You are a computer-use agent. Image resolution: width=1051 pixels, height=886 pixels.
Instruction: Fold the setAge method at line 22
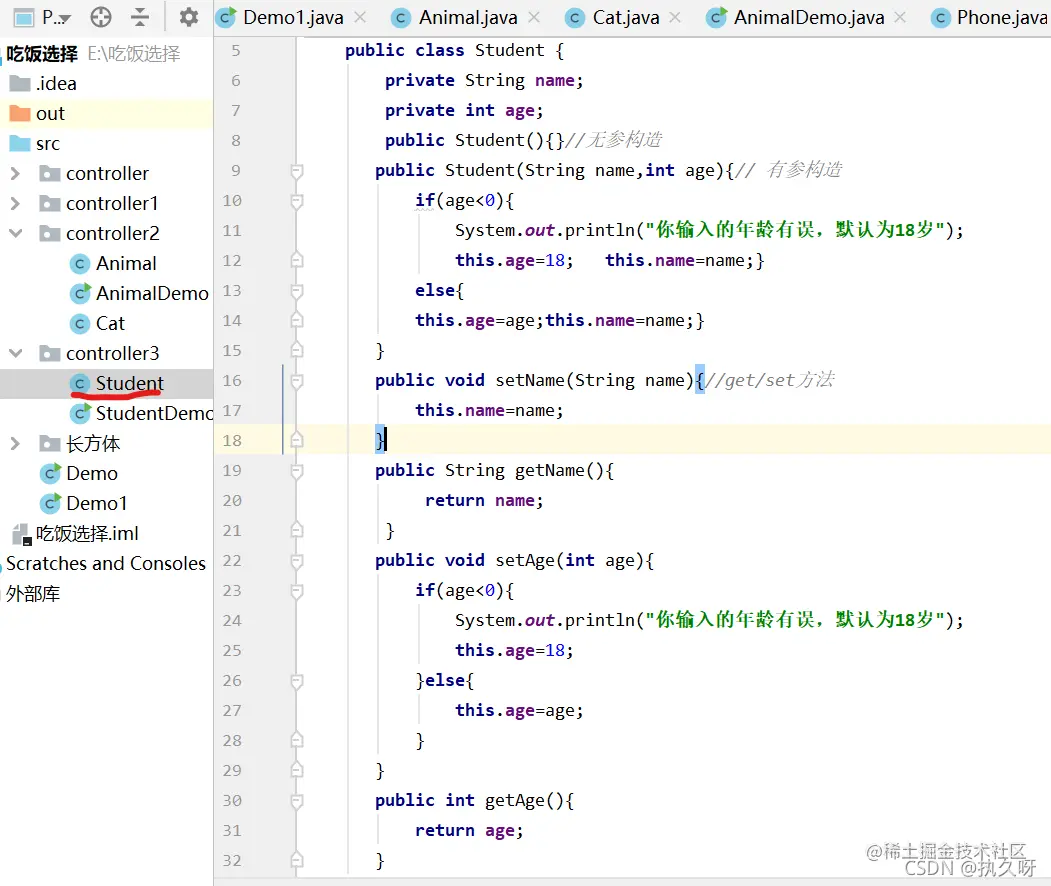tap(297, 561)
